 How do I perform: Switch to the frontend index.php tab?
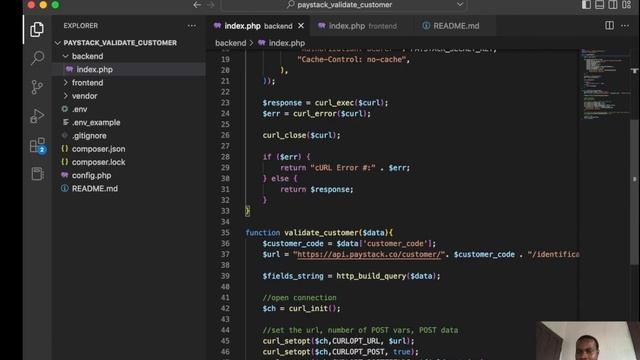point(362,26)
